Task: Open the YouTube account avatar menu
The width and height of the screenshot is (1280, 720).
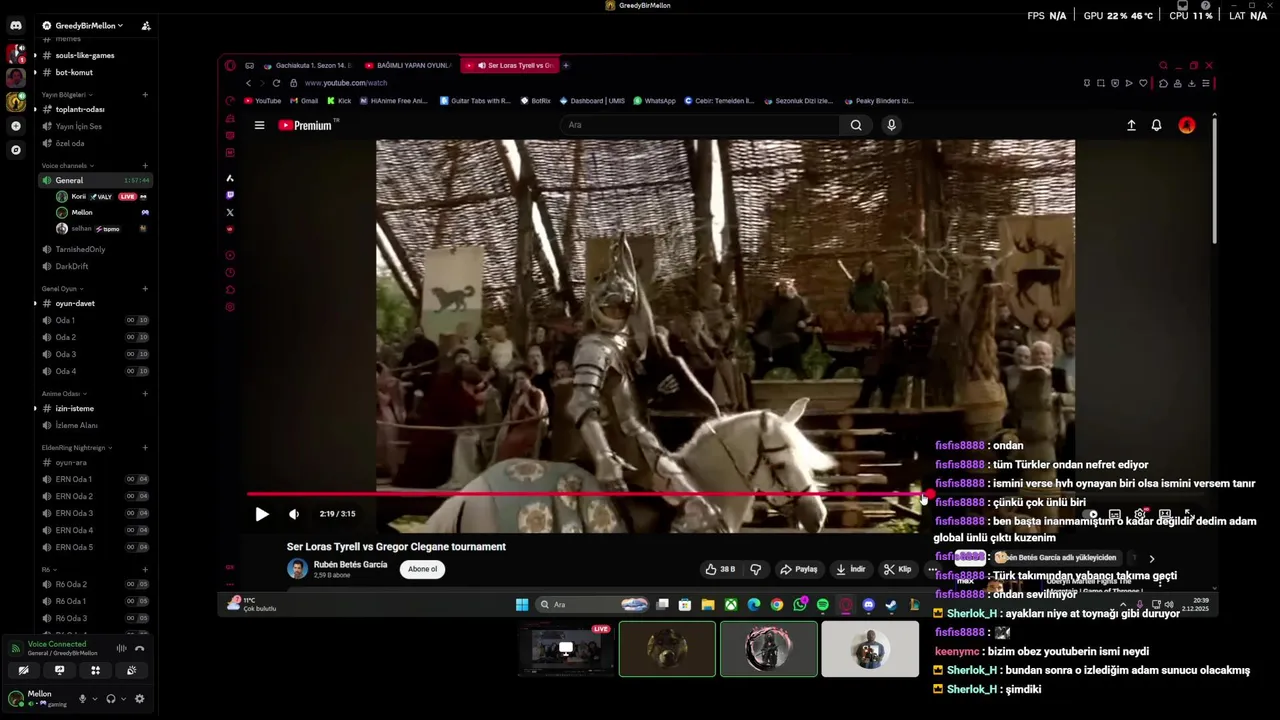Action: coord(1187,125)
